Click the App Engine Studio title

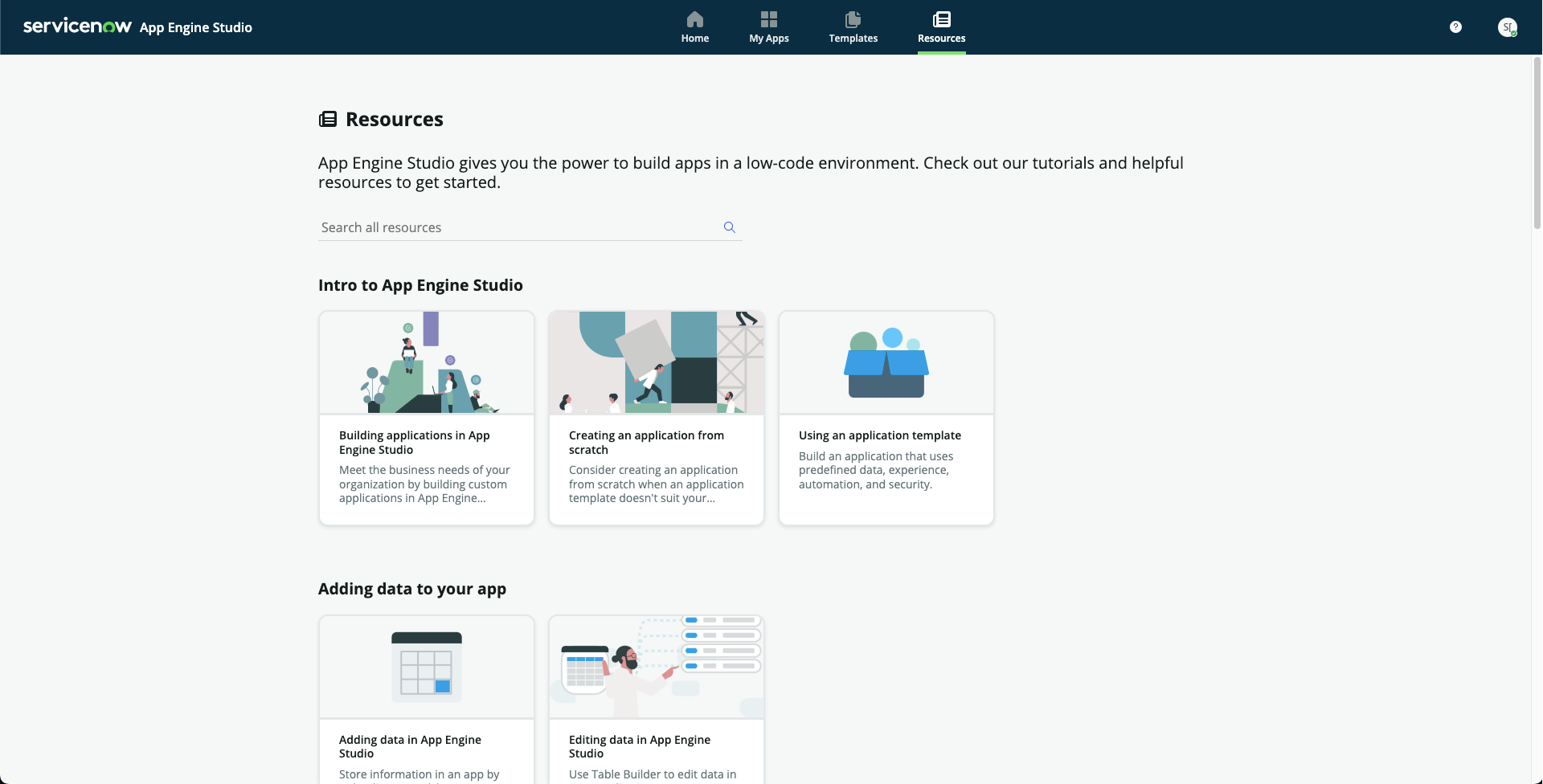click(x=195, y=27)
